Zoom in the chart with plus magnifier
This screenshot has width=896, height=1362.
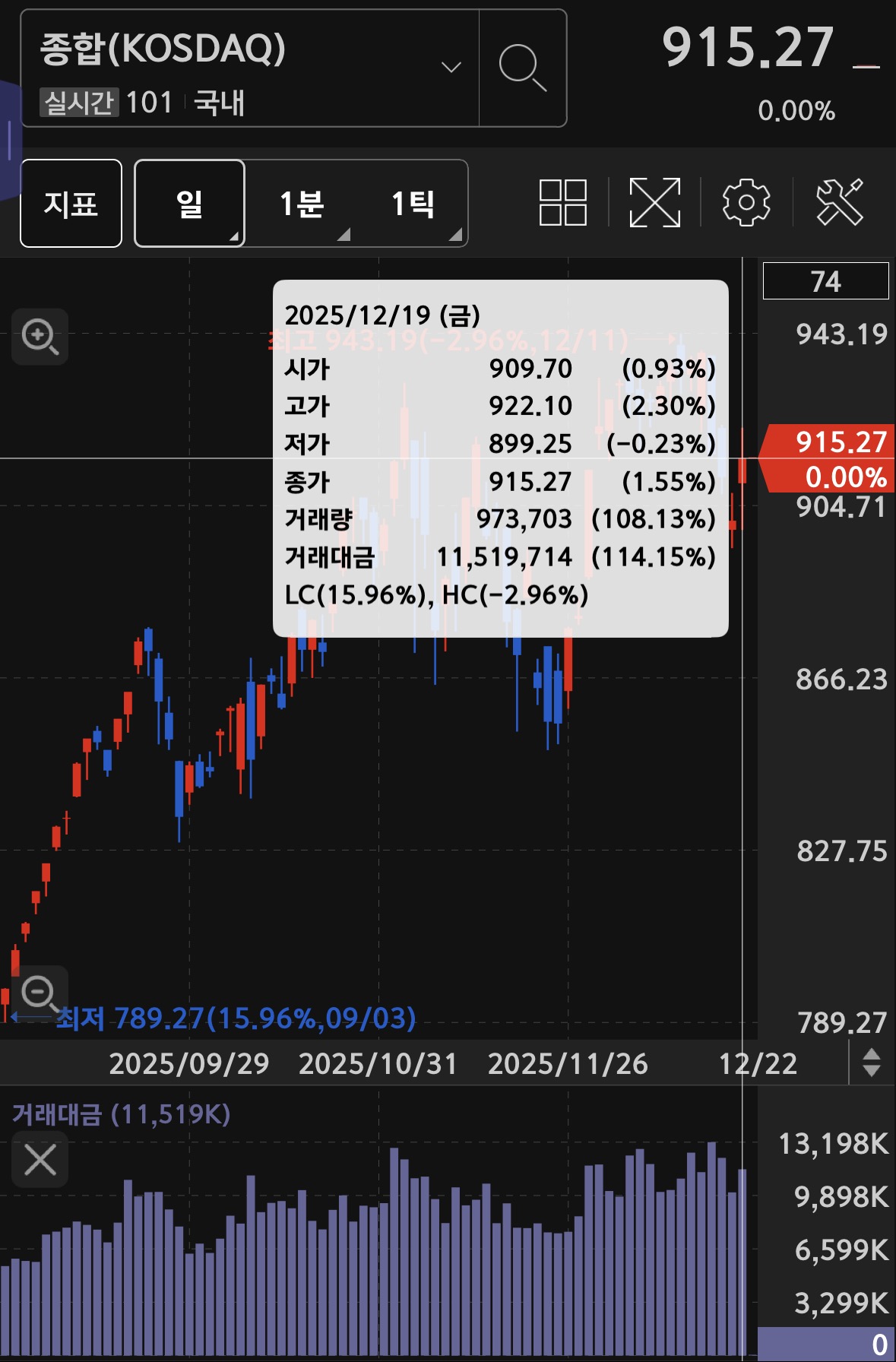(x=40, y=337)
